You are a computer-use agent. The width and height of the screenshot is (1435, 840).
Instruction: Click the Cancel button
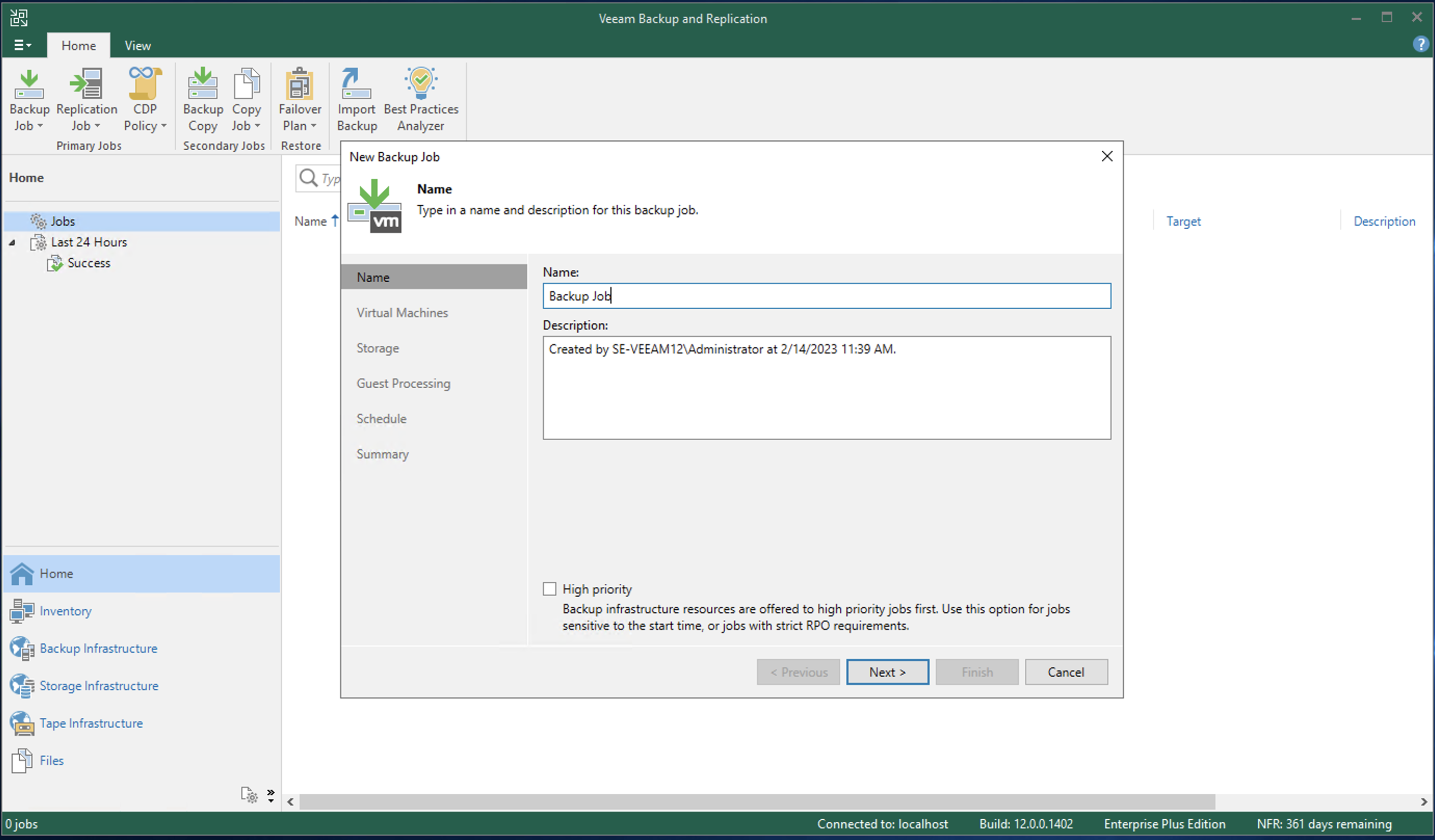[1066, 673]
